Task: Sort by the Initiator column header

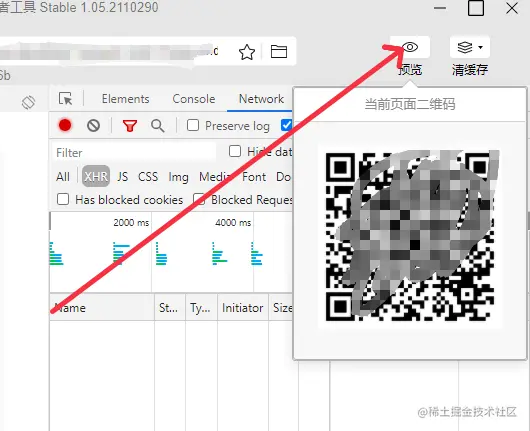Action: tap(243, 308)
